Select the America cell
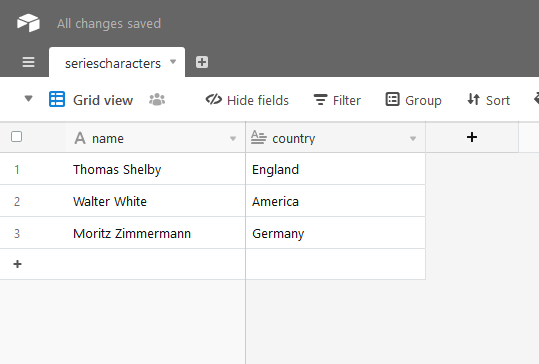Viewport: 539px width, 364px height. (x=336, y=201)
